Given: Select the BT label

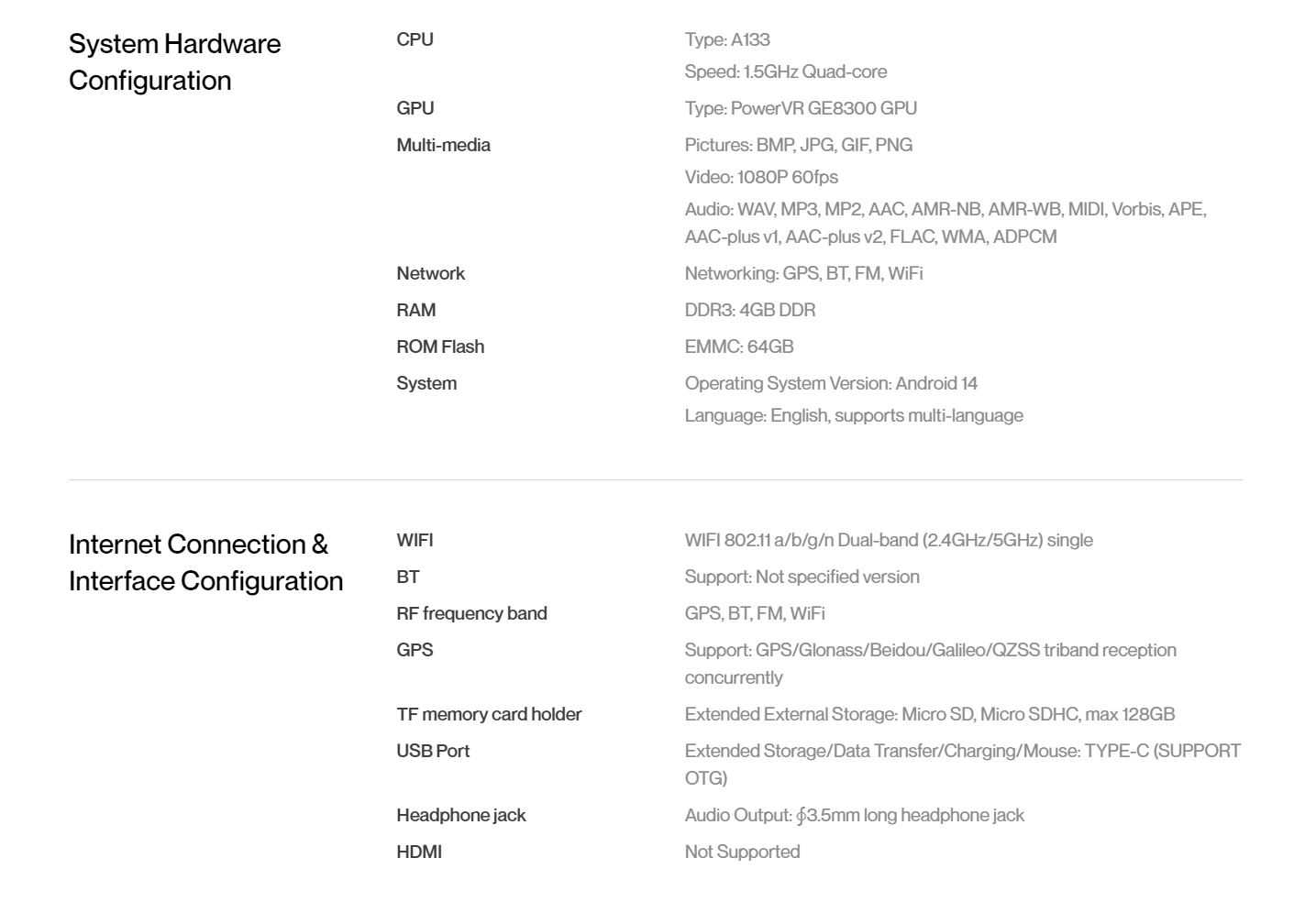Looking at the screenshot, I should pyautogui.click(x=408, y=577).
